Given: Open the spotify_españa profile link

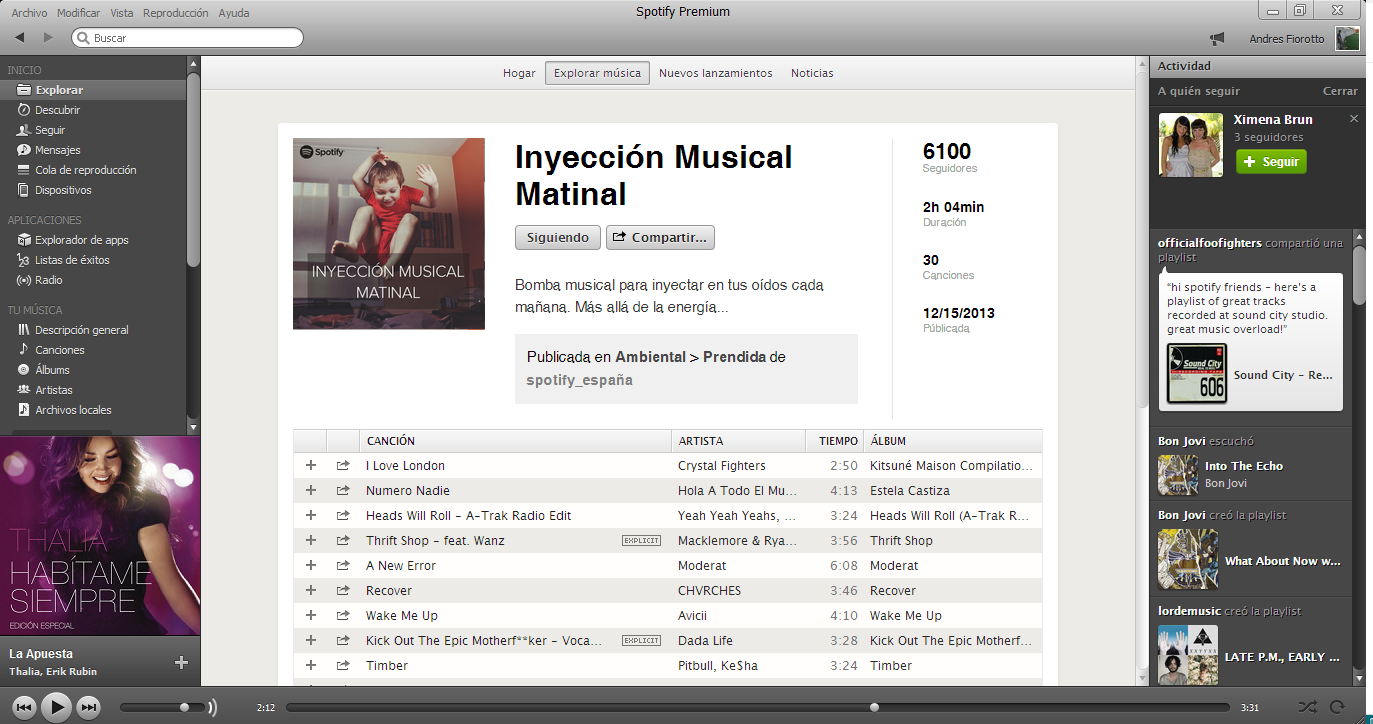Looking at the screenshot, I should point(580,381).
